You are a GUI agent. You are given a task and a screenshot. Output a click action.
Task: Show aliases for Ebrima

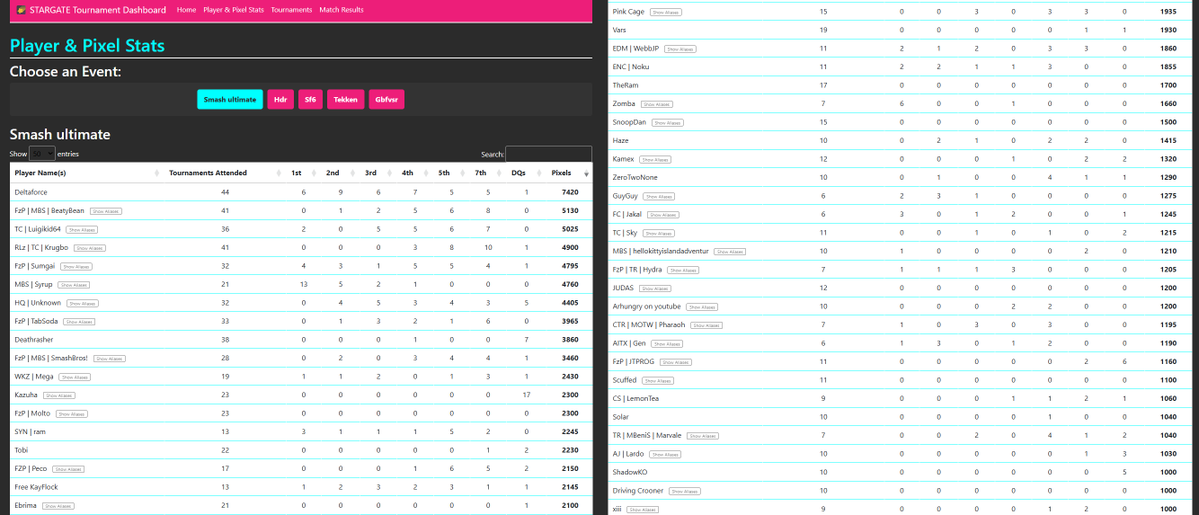[58, 505]
